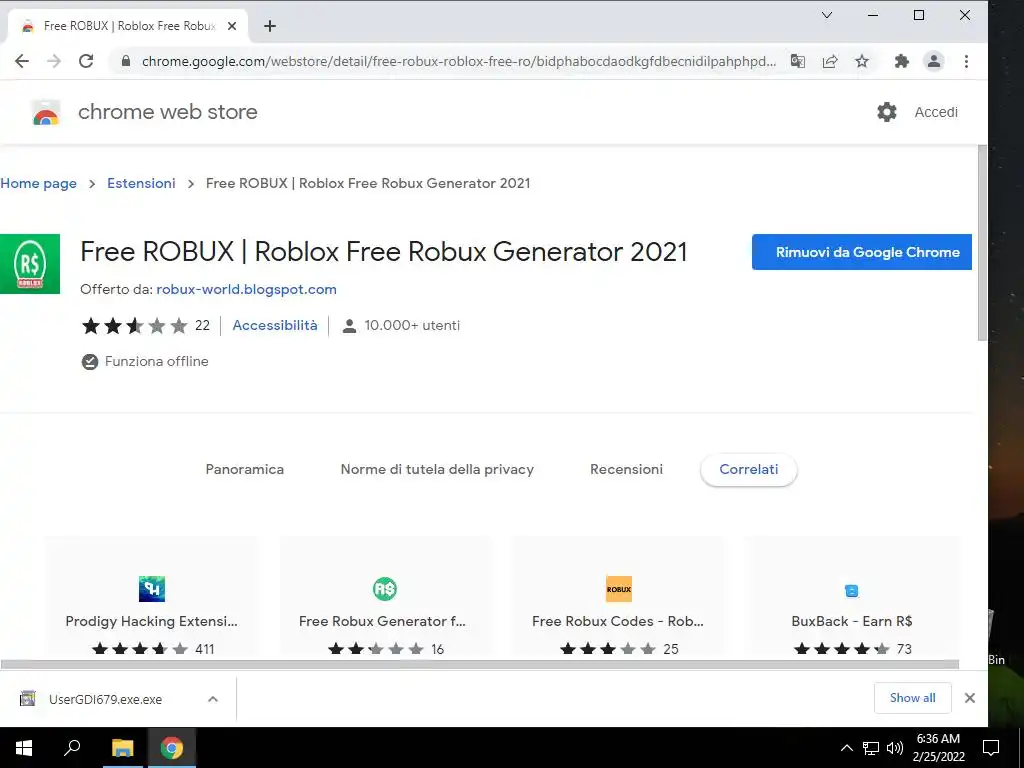Open the BuxBack card icon
1024x768 pixels.
[852, 591]
